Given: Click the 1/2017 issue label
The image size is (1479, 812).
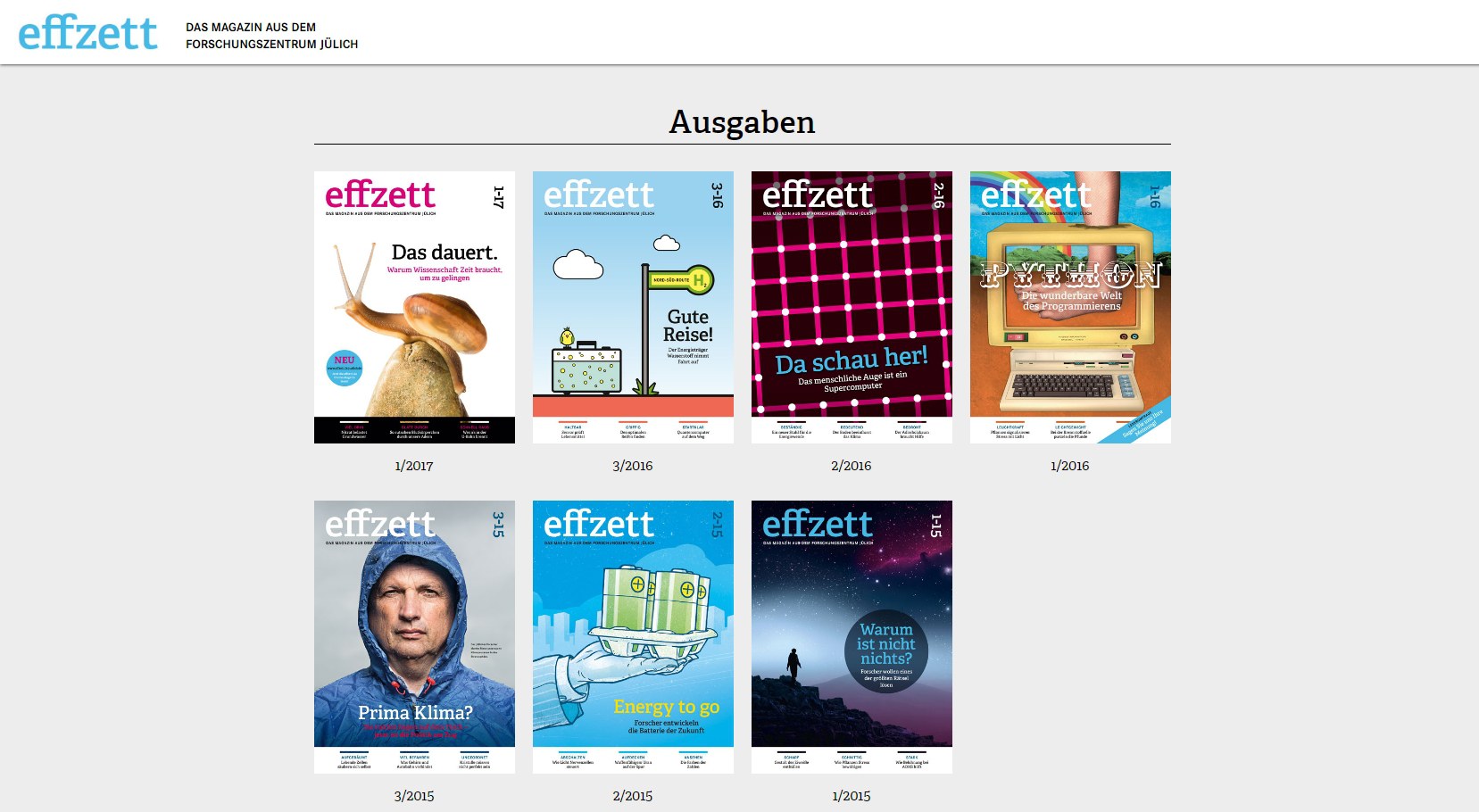Looking at the screenshot, I should [x=414, y=466].
